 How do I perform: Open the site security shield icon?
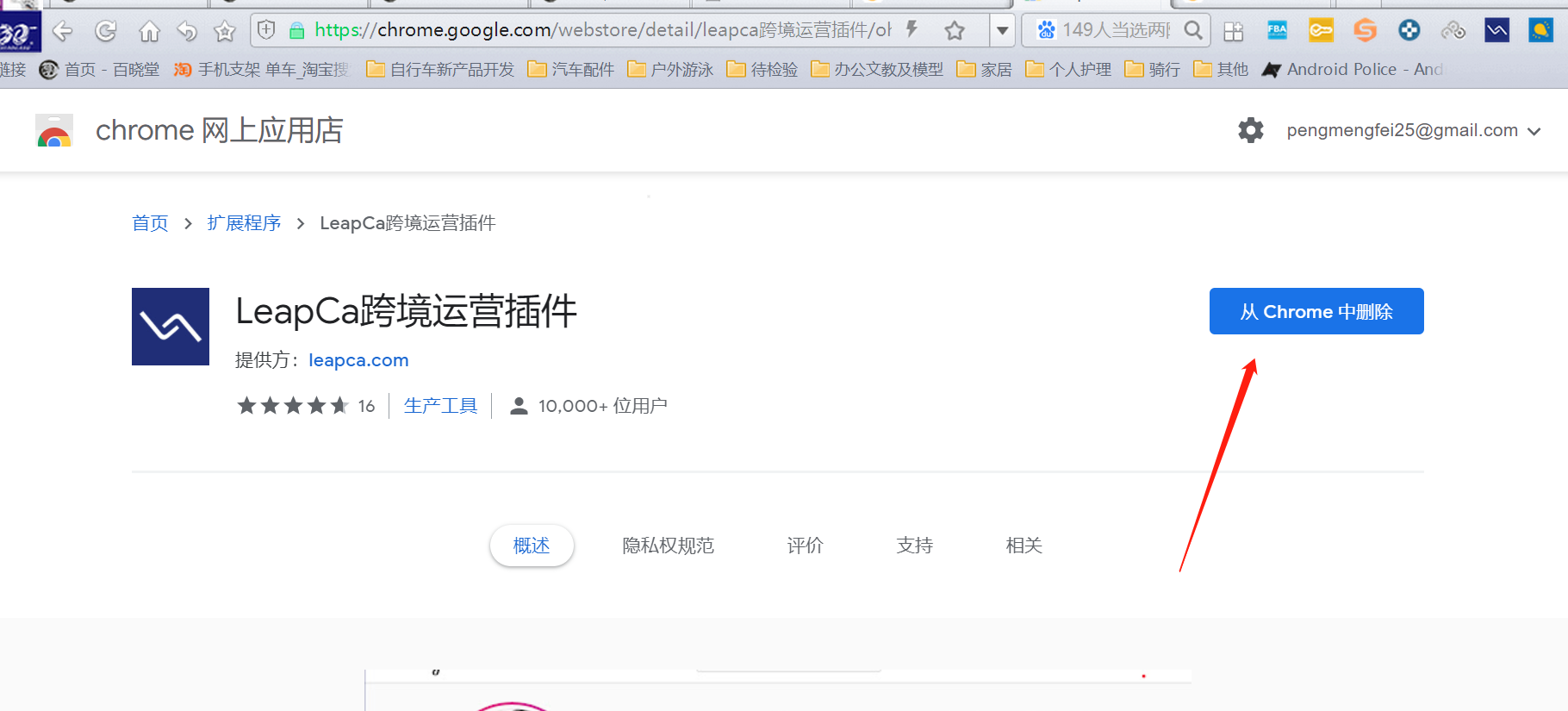point(267,30)
